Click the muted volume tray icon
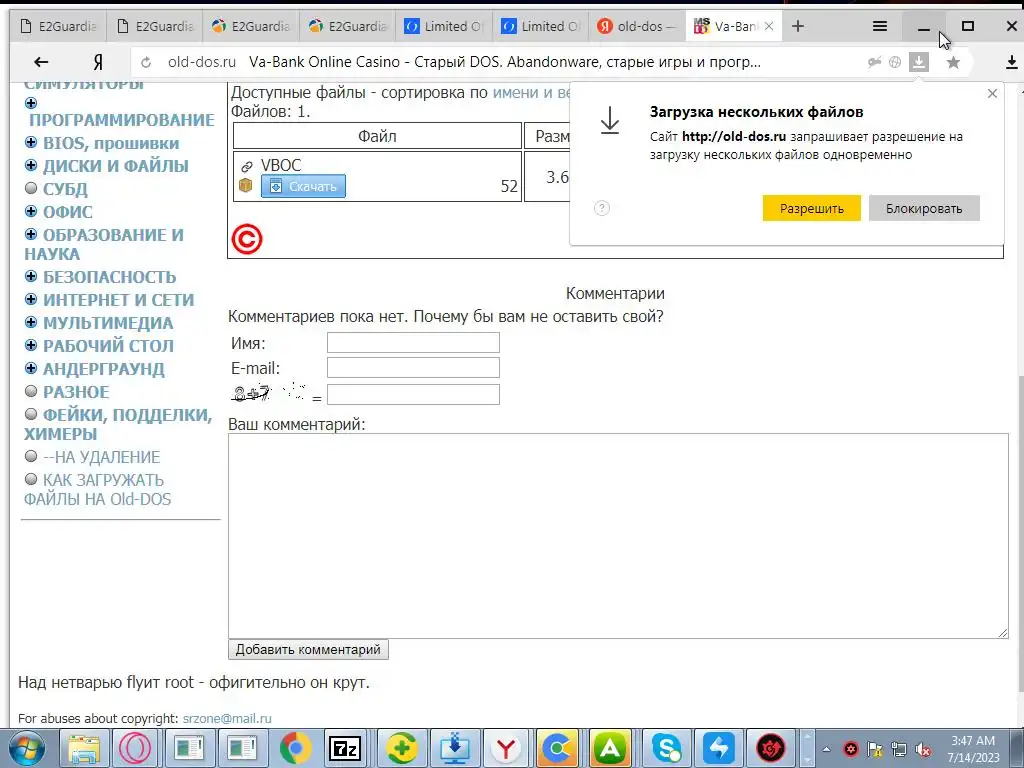 tap(923, 750)
